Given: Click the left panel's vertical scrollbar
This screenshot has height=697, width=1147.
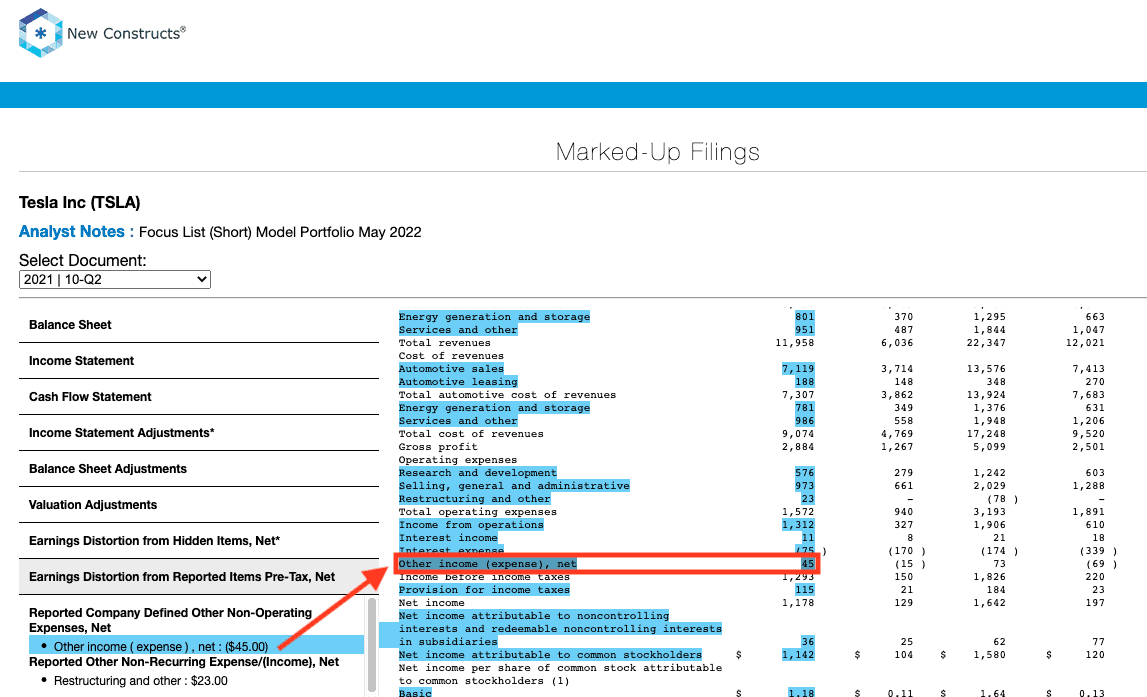Looking at the screenshot, I should (372, 644).
